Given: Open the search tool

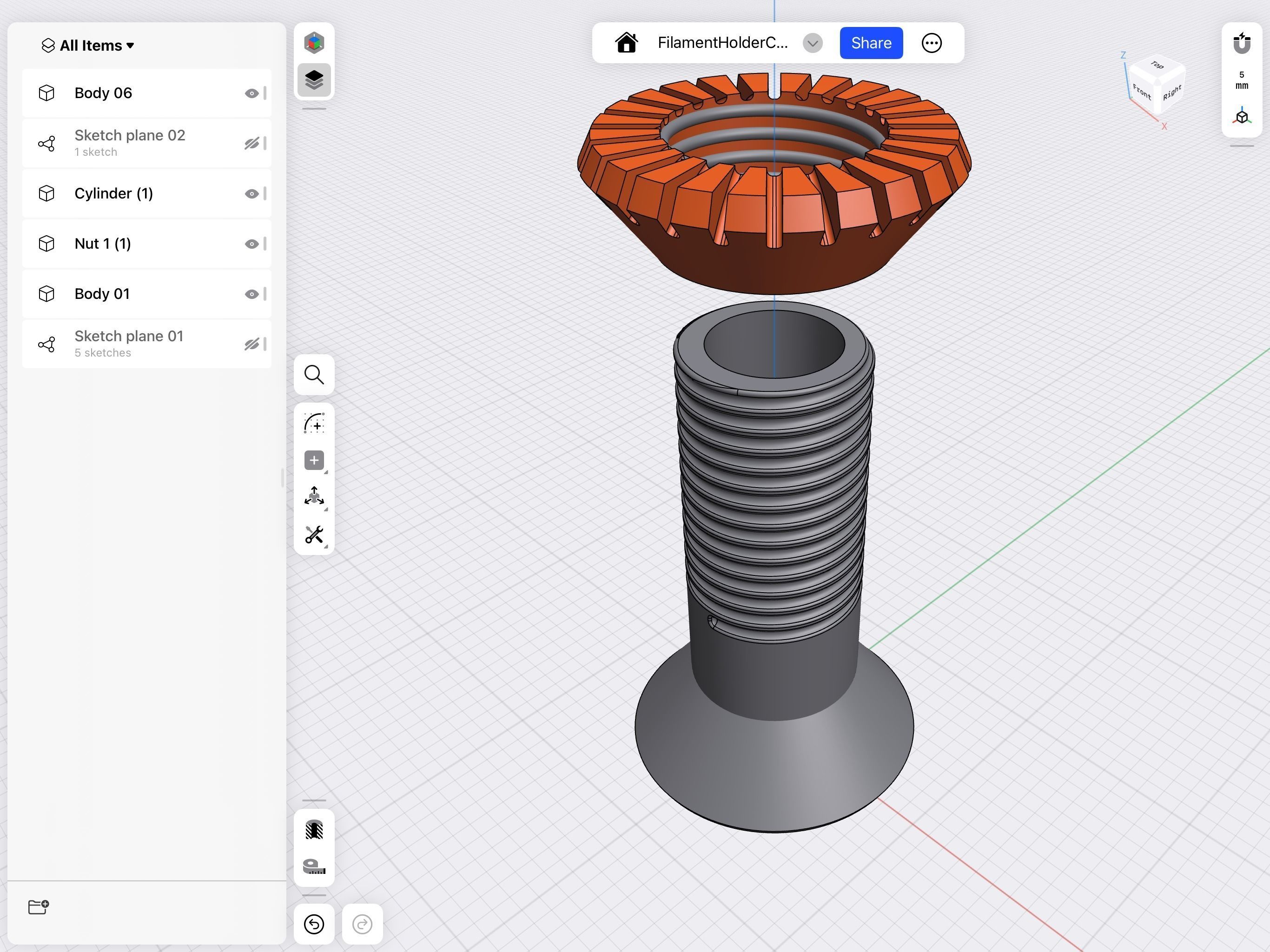Looking at the screenshot, I should pos(314,374).
